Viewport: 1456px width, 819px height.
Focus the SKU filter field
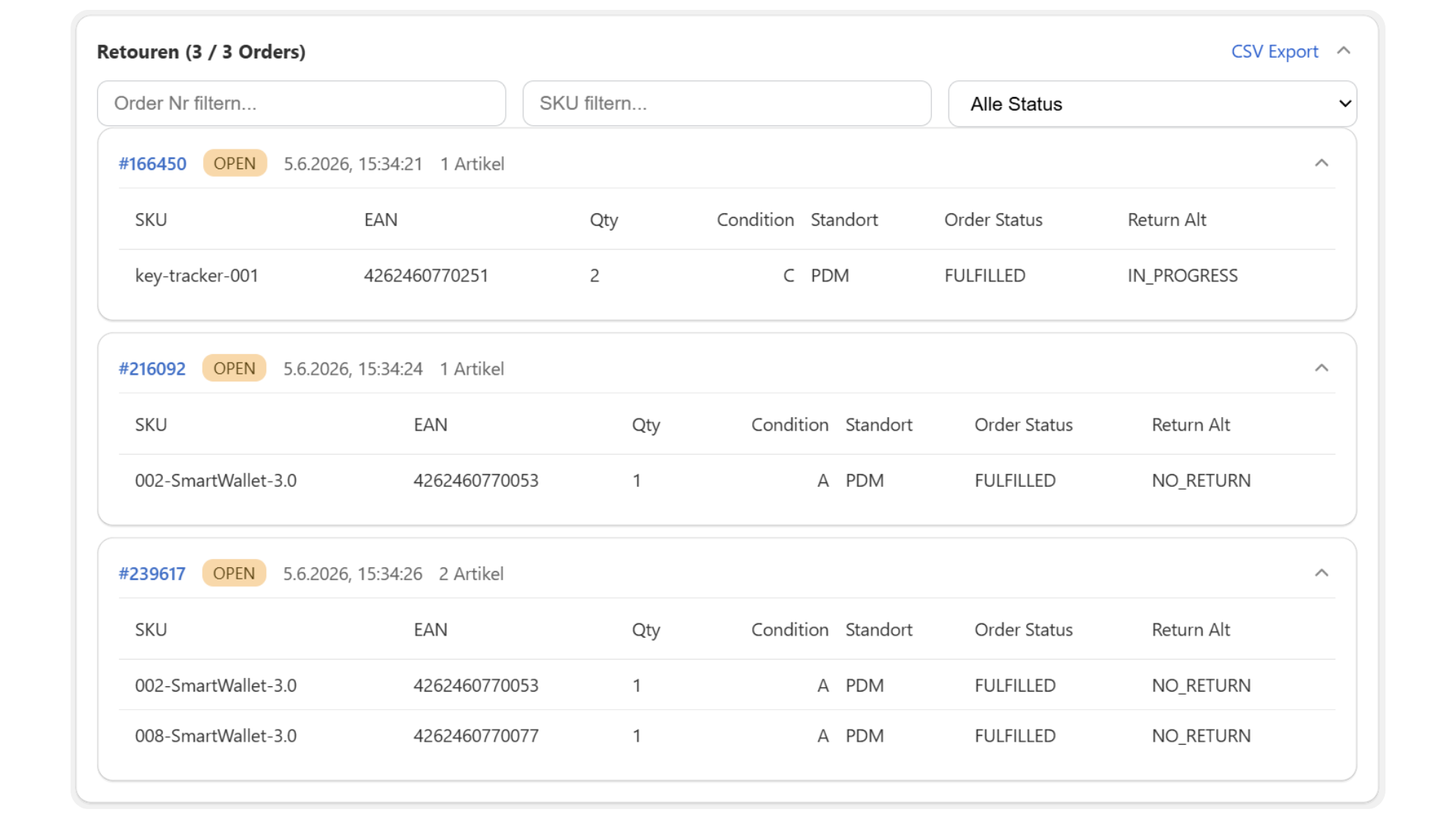[x=726, y=103]
